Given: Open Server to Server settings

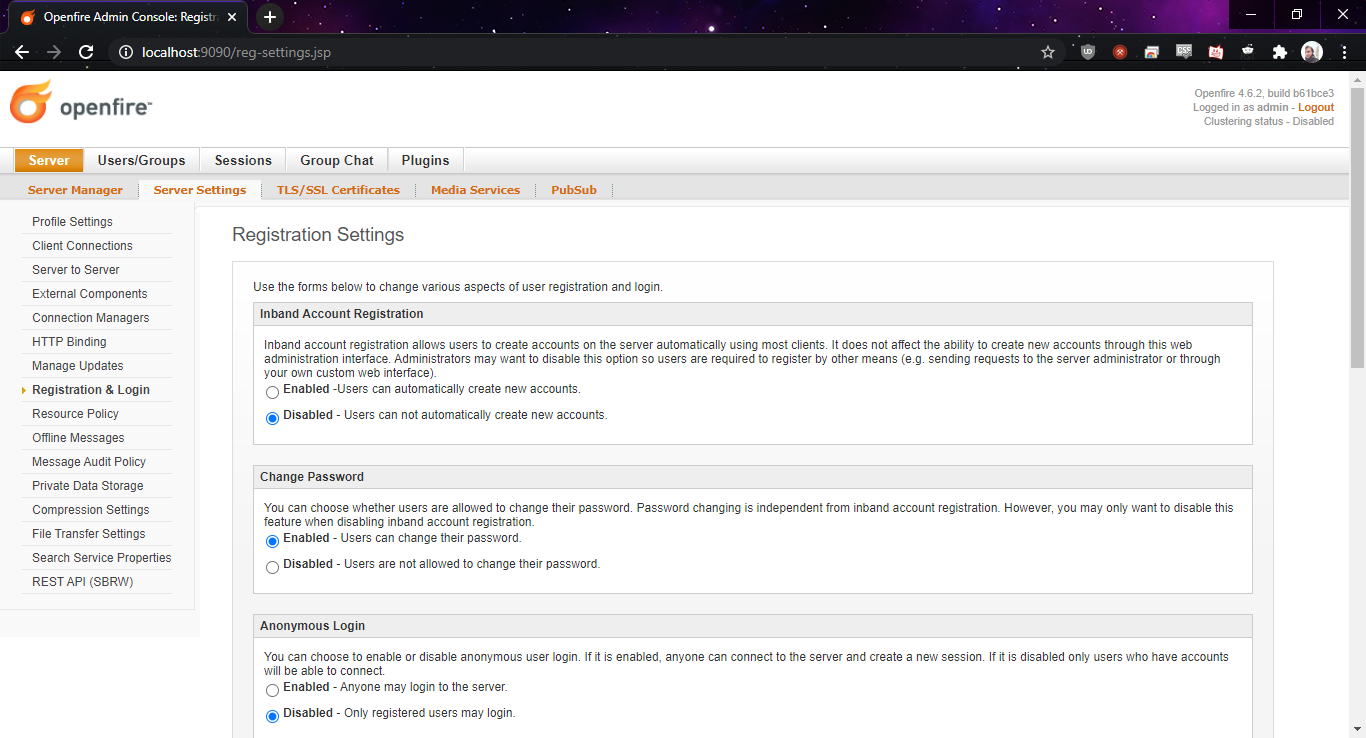Looking at the screenshot, I should (x=76, y=270).
